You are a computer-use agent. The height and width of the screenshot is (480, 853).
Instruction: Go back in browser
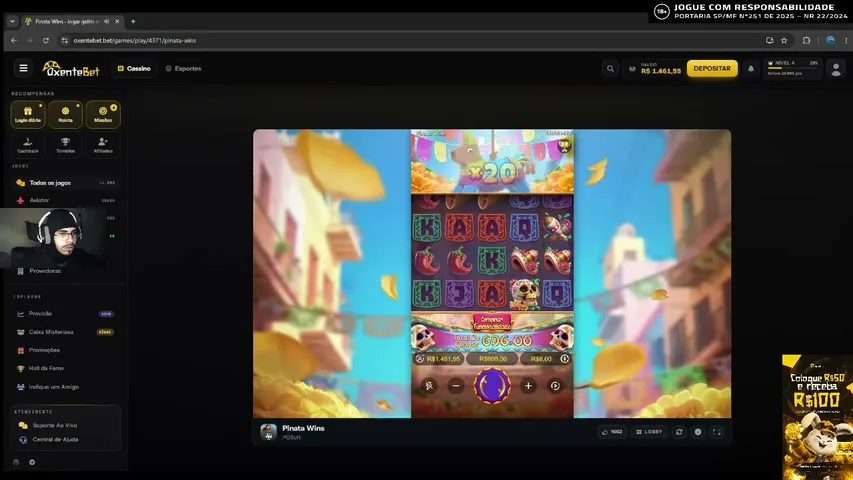(14, 40)
